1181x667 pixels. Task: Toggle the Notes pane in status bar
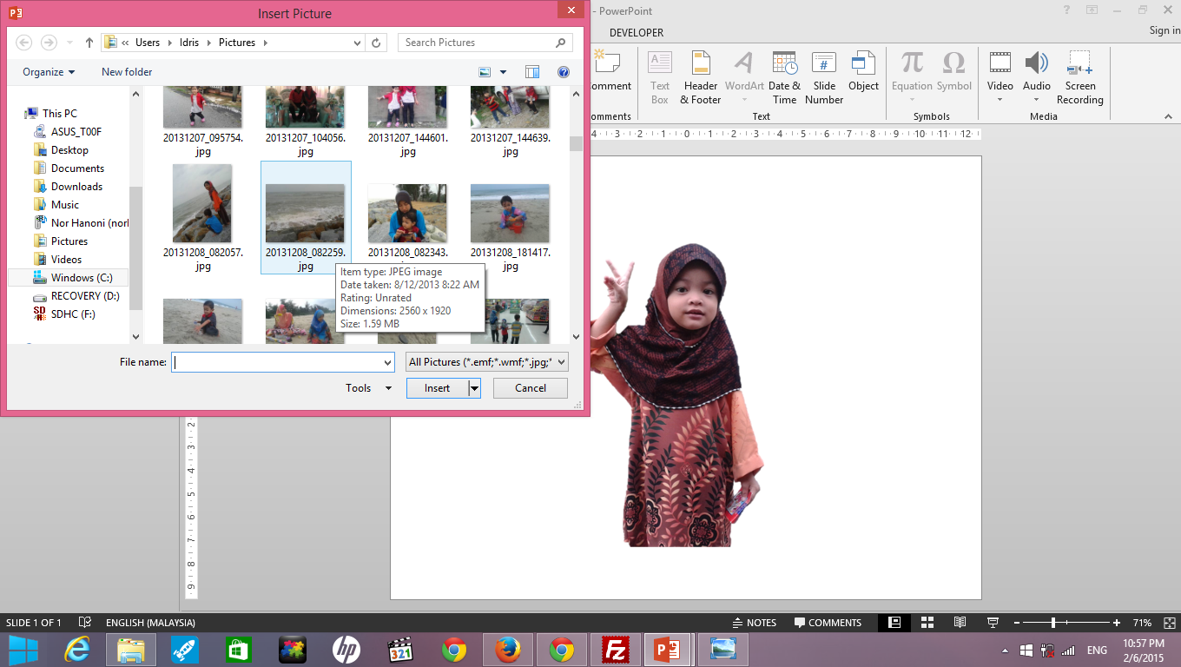pos(754,622)
